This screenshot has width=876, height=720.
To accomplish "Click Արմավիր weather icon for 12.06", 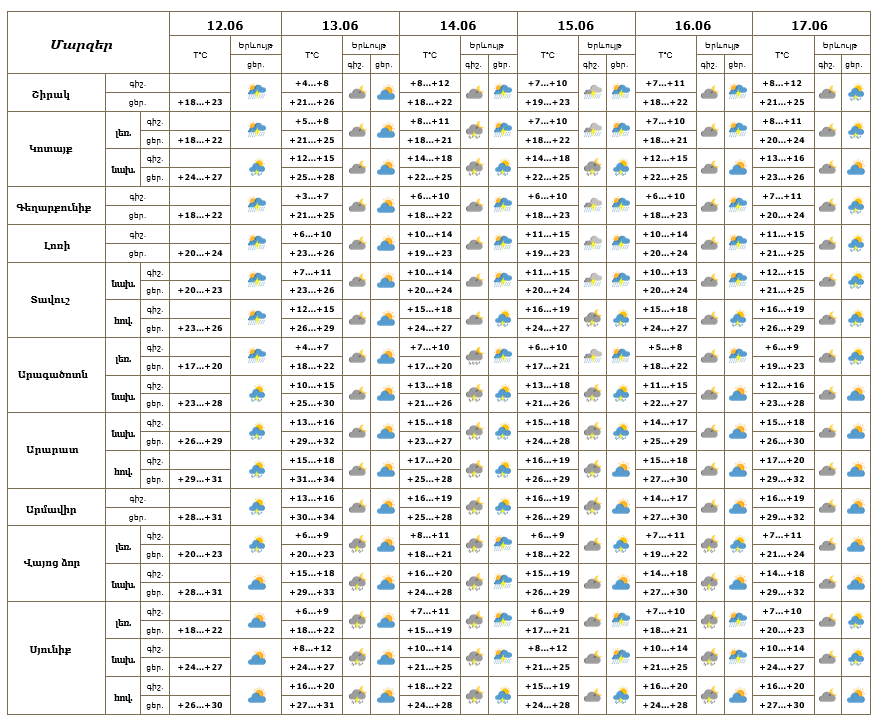I will (x=256, y=507).
